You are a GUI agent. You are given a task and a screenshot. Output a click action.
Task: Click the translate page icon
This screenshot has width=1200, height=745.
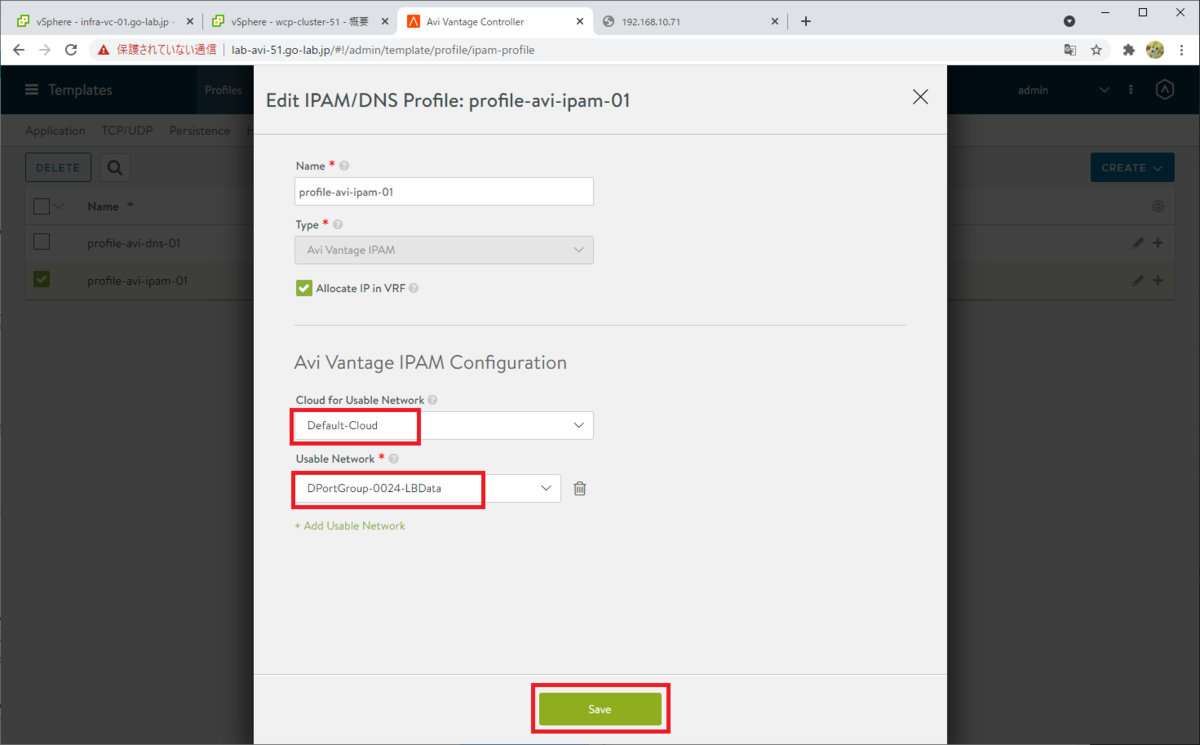(x=1069, y=50)
